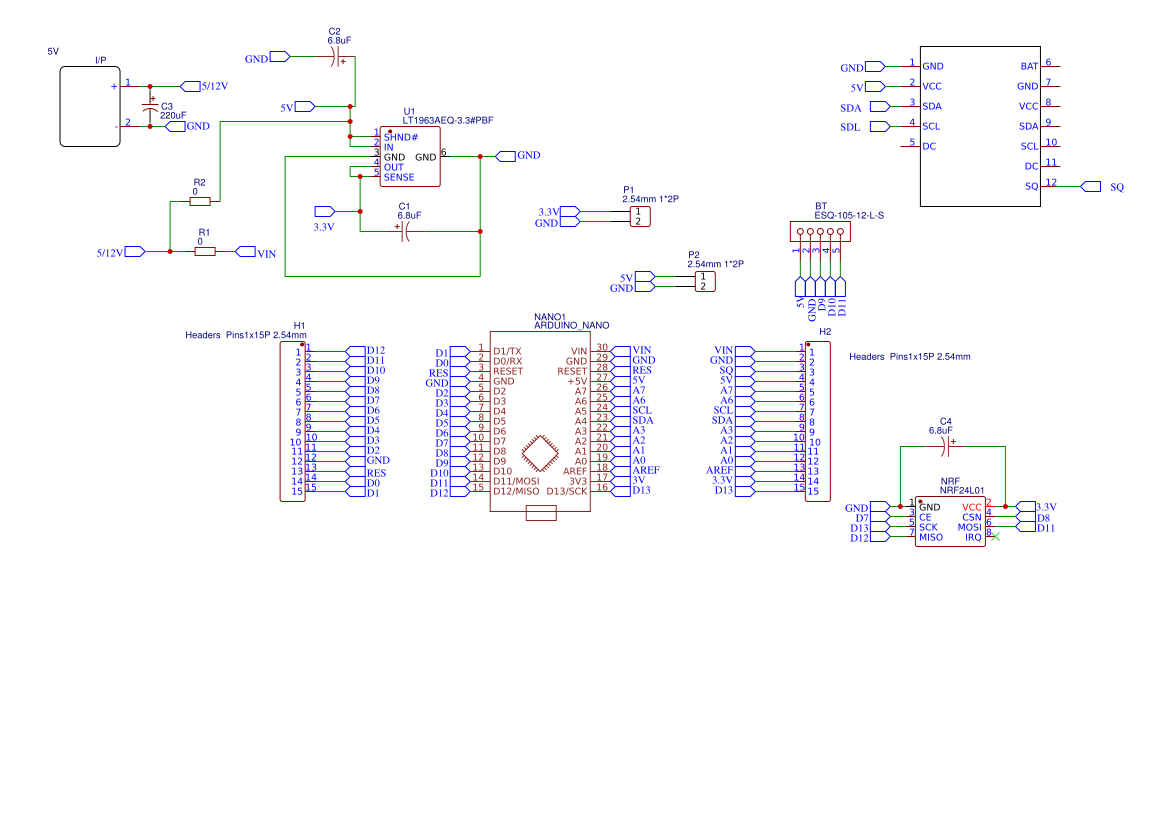Click the 3.3V net flag left of C1
This screenshot has width=1171, height=827.
point(325,211)
